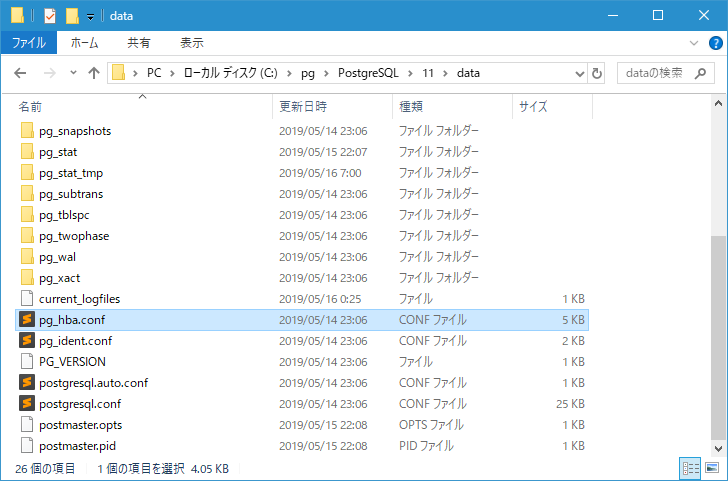Sort by 更新日時 column header

(303, 106)
